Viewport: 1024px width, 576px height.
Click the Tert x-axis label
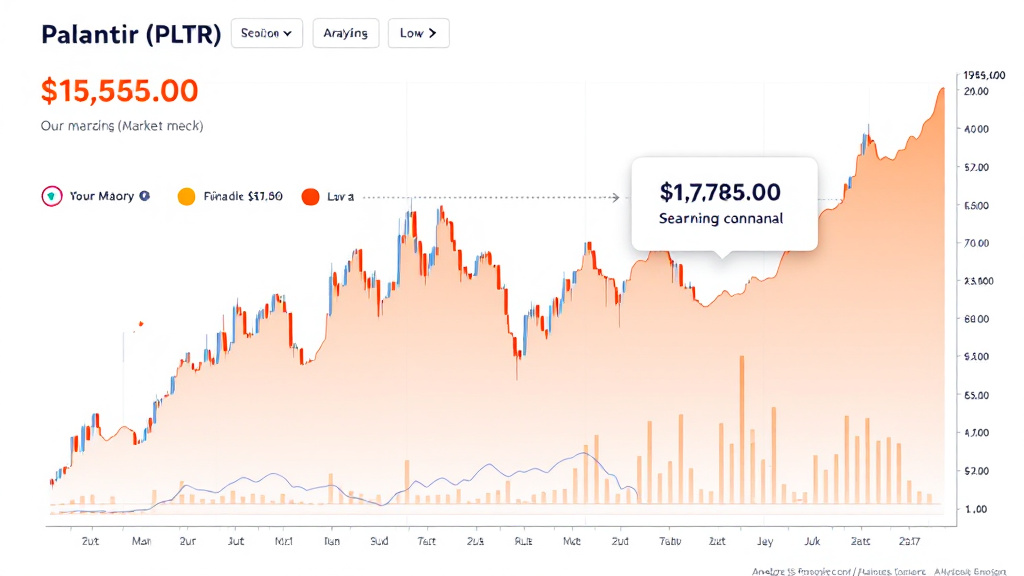tap(426, 541)
